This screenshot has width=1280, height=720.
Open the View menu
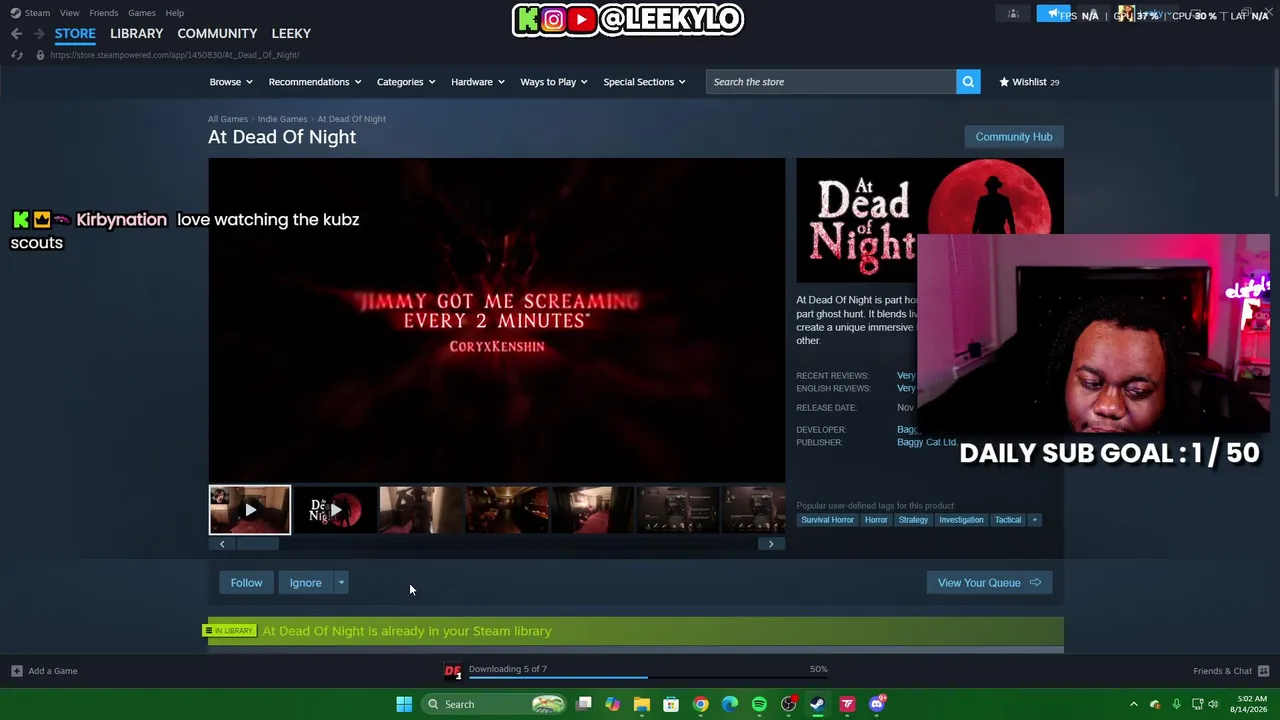69,13
